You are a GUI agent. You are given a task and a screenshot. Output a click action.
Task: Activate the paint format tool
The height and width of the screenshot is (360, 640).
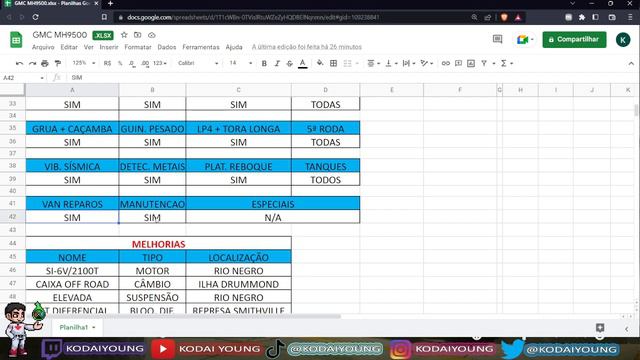(58, 63)
